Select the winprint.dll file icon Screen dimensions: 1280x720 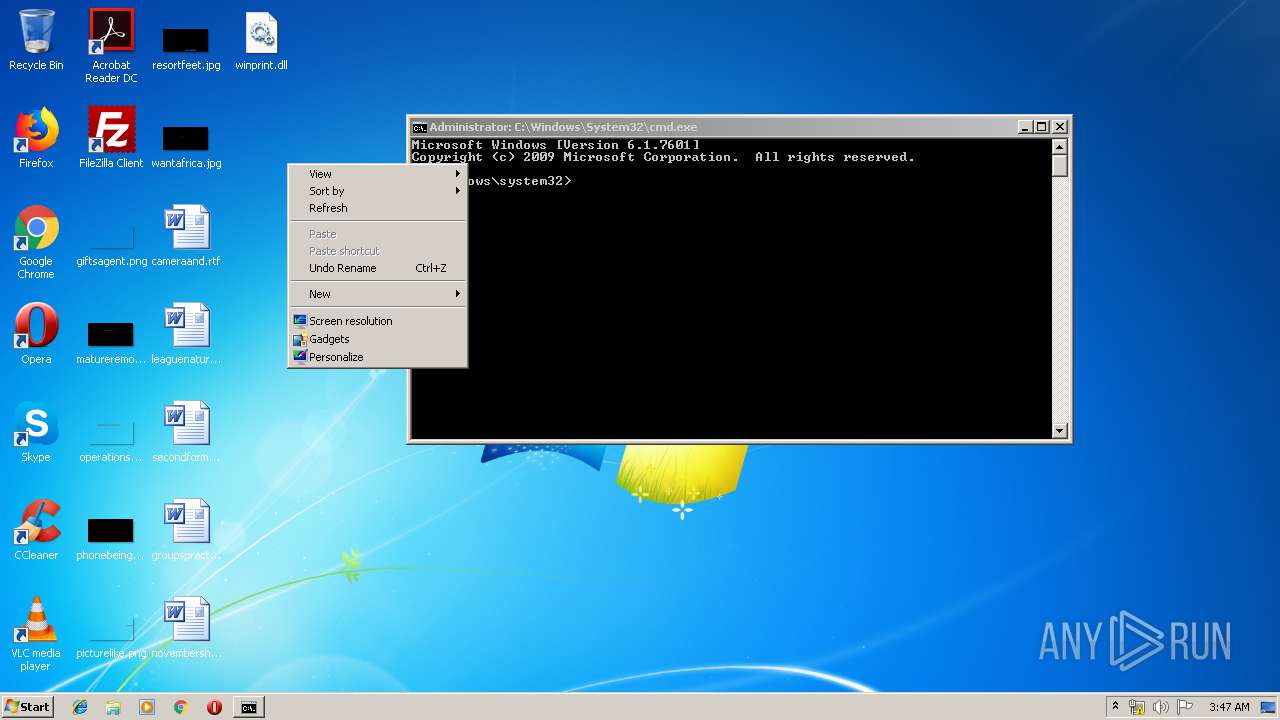(261, 40)
